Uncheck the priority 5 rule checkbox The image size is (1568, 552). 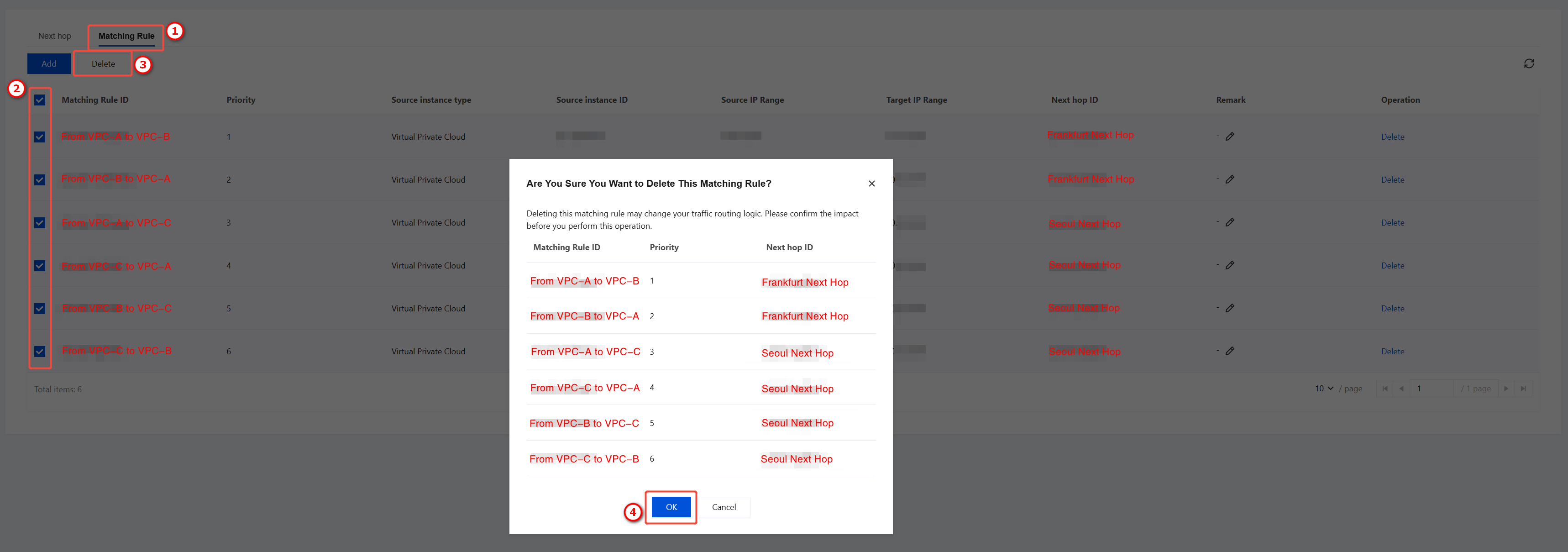click(40, 309)
